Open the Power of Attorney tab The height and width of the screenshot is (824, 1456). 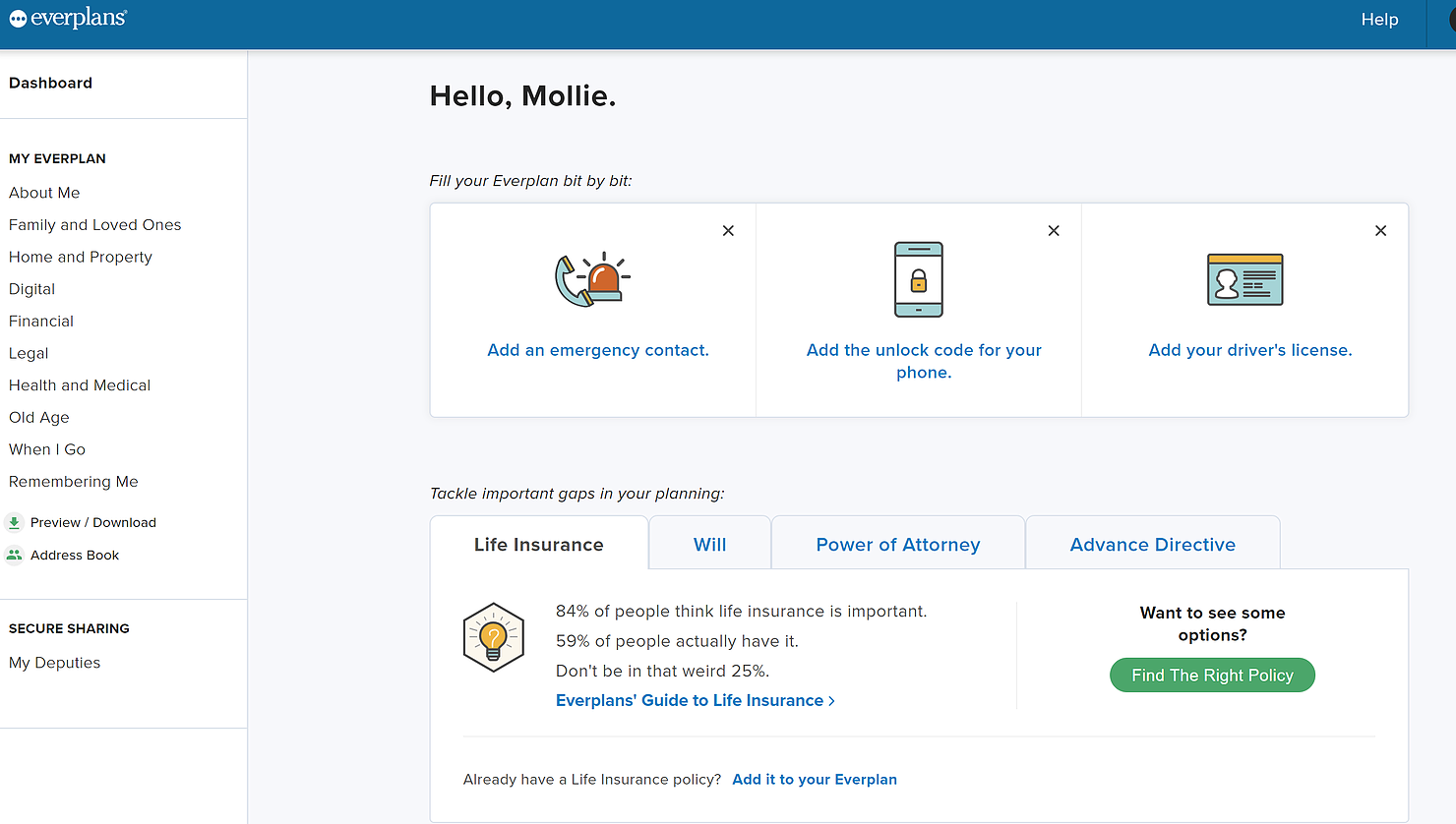[897, 545]
